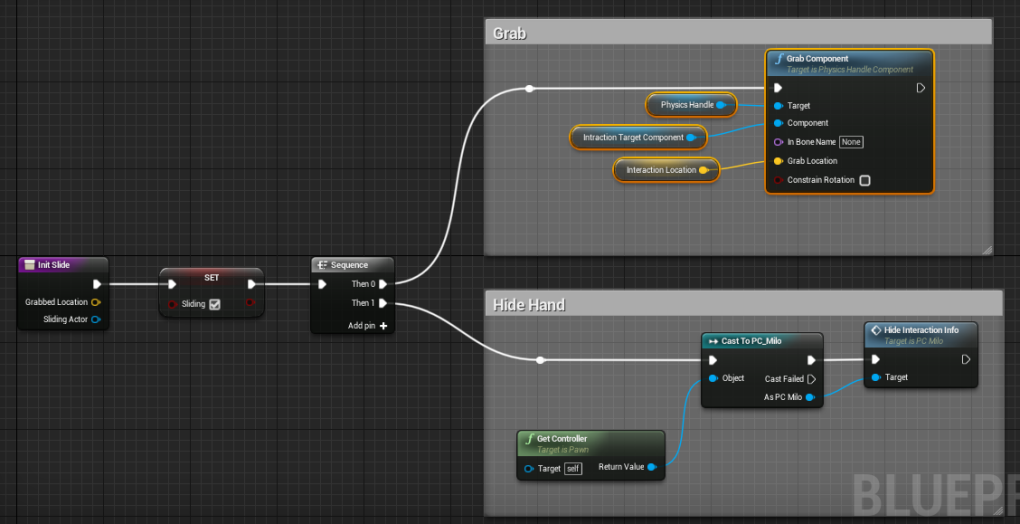
Task: Click Sliding boolean input pin on SET
Action: pos(172,304)
